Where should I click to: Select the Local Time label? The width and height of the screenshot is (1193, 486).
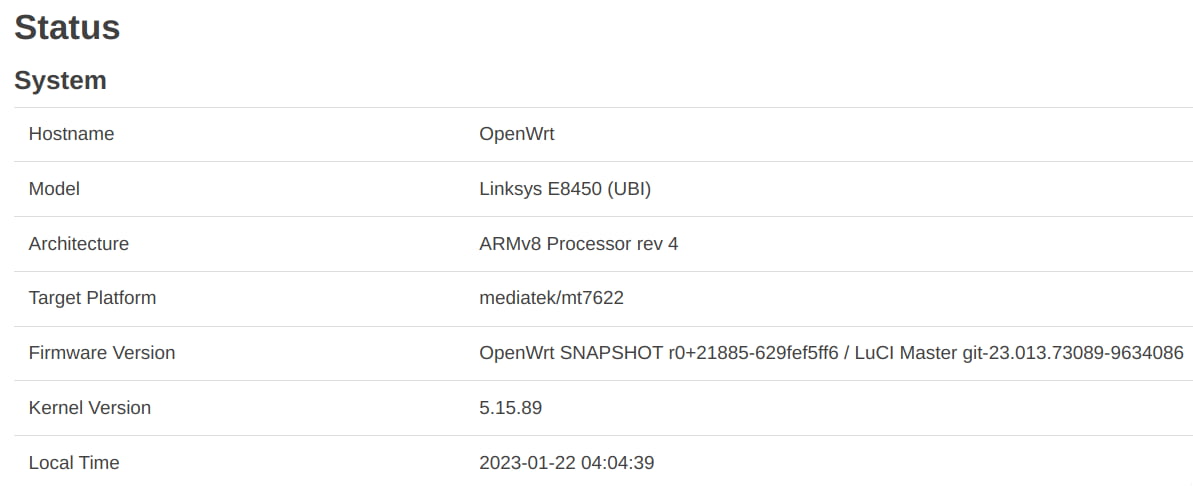(74, 462)
